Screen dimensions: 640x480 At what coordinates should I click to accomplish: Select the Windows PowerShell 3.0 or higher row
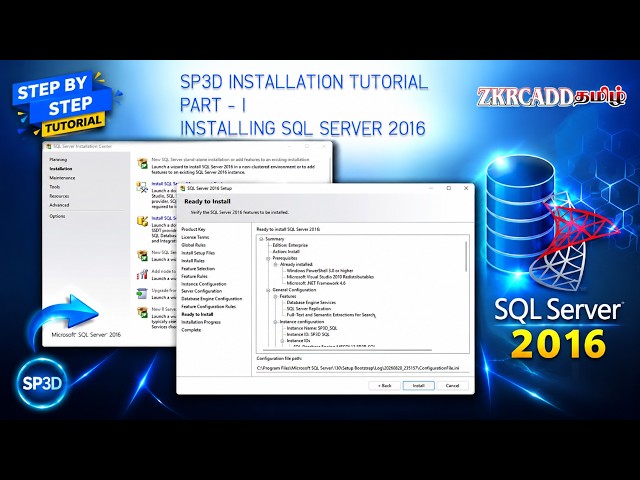[320, 271]
